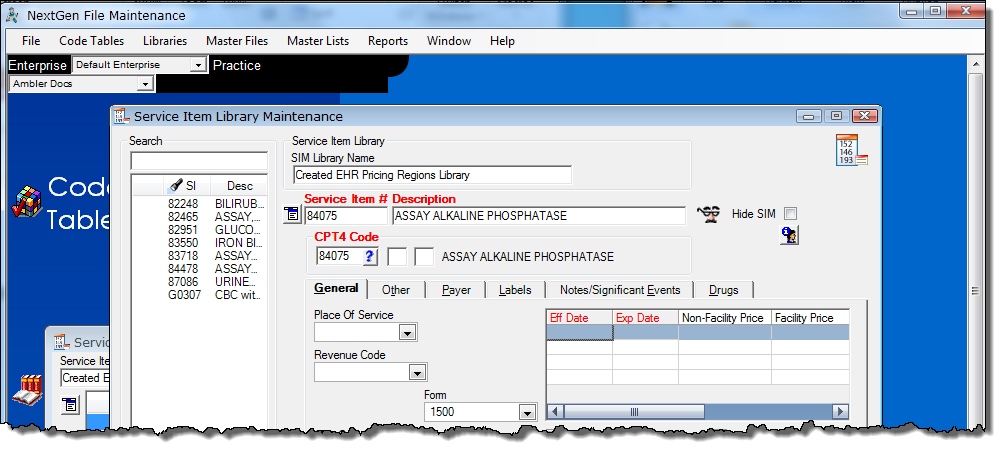Select 82465 ASSAY in the list
The width and height of the screenshot is (1002, 454).
[x=199, y=217]
